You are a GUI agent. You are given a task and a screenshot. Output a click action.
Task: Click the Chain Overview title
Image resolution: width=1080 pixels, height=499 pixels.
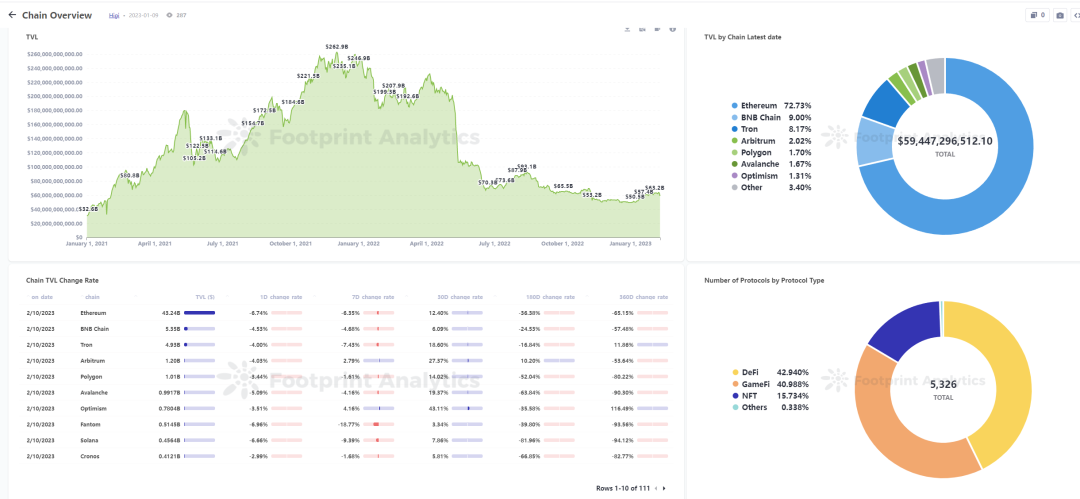click(56, 15)
